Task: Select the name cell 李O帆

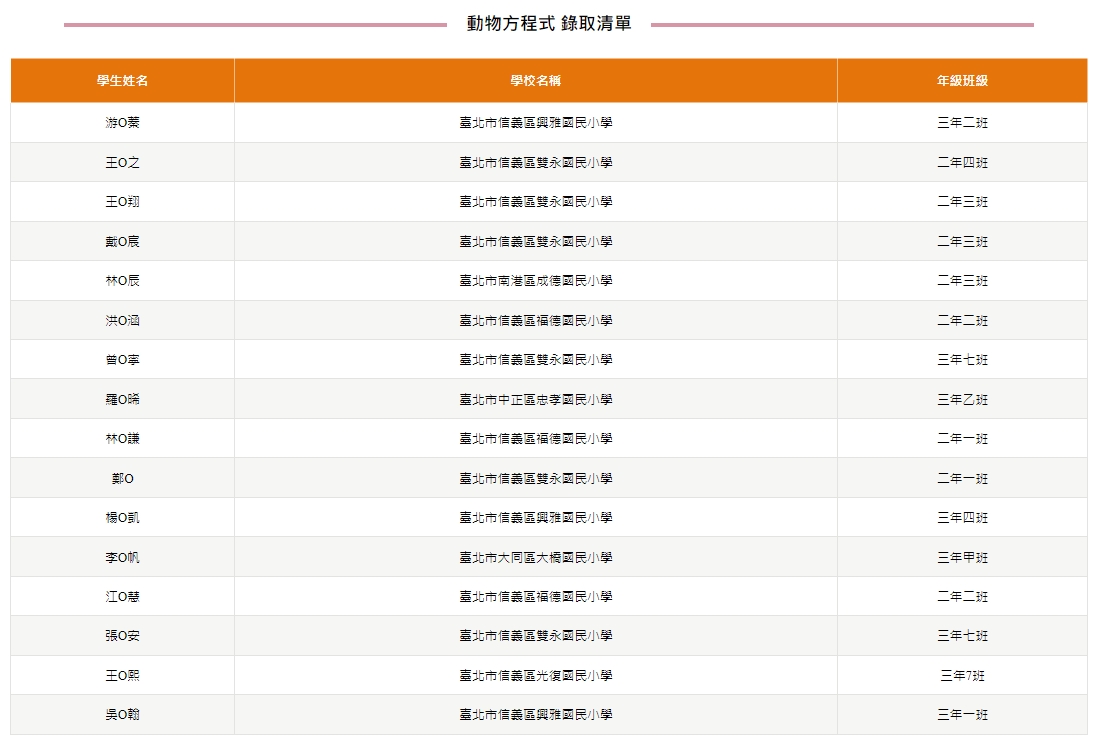Action: click(122, 558)
